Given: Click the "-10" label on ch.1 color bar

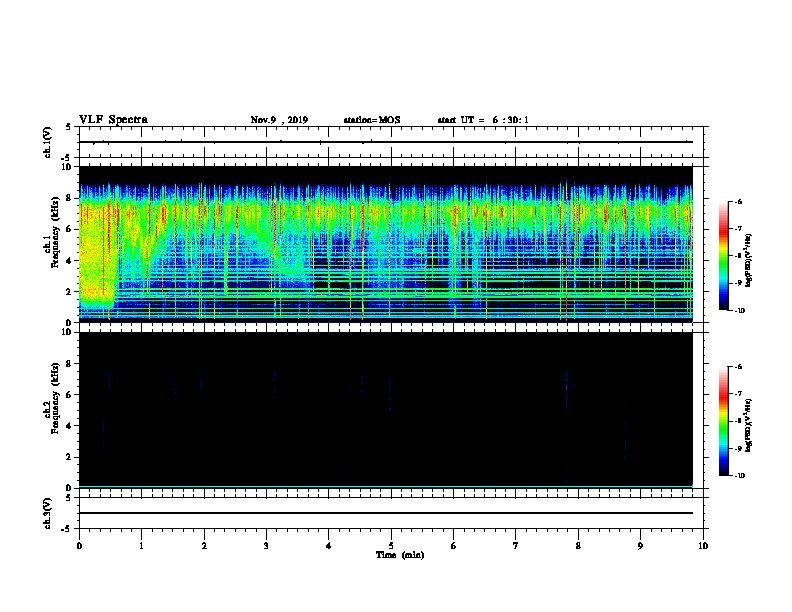Looking at the screenshot, I should point(739,311).
